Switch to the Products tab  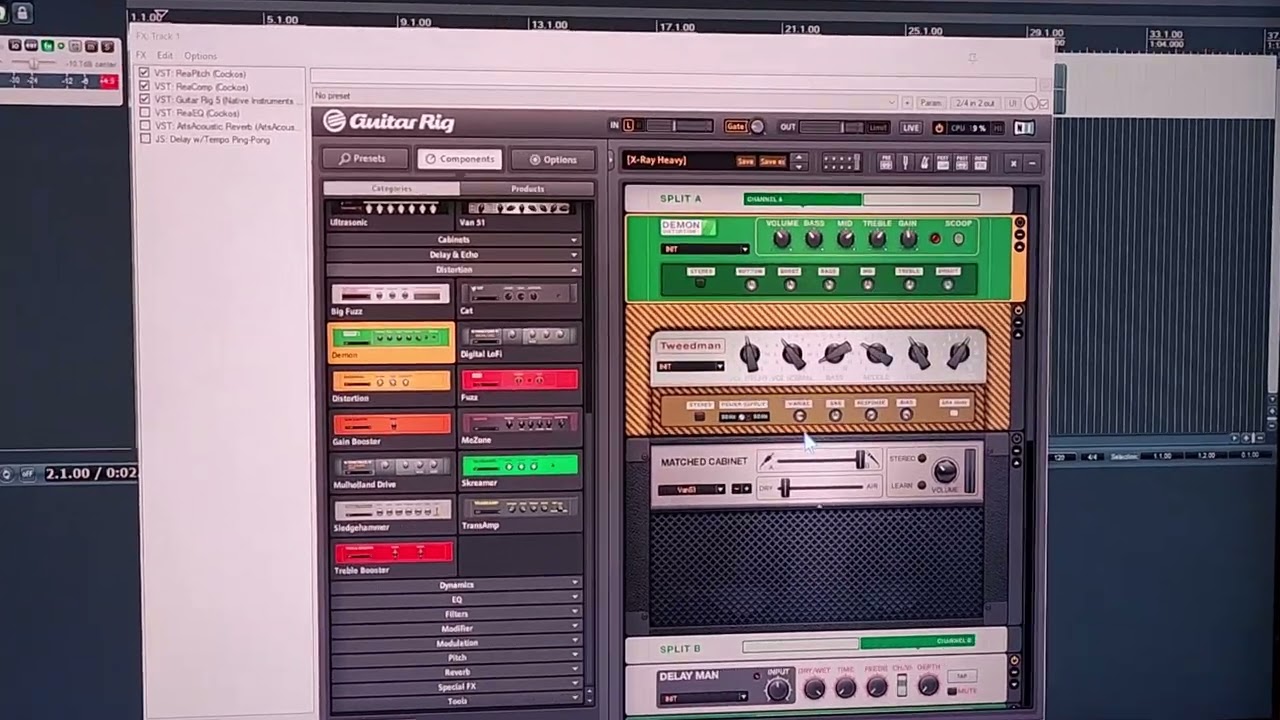point(527,189)
